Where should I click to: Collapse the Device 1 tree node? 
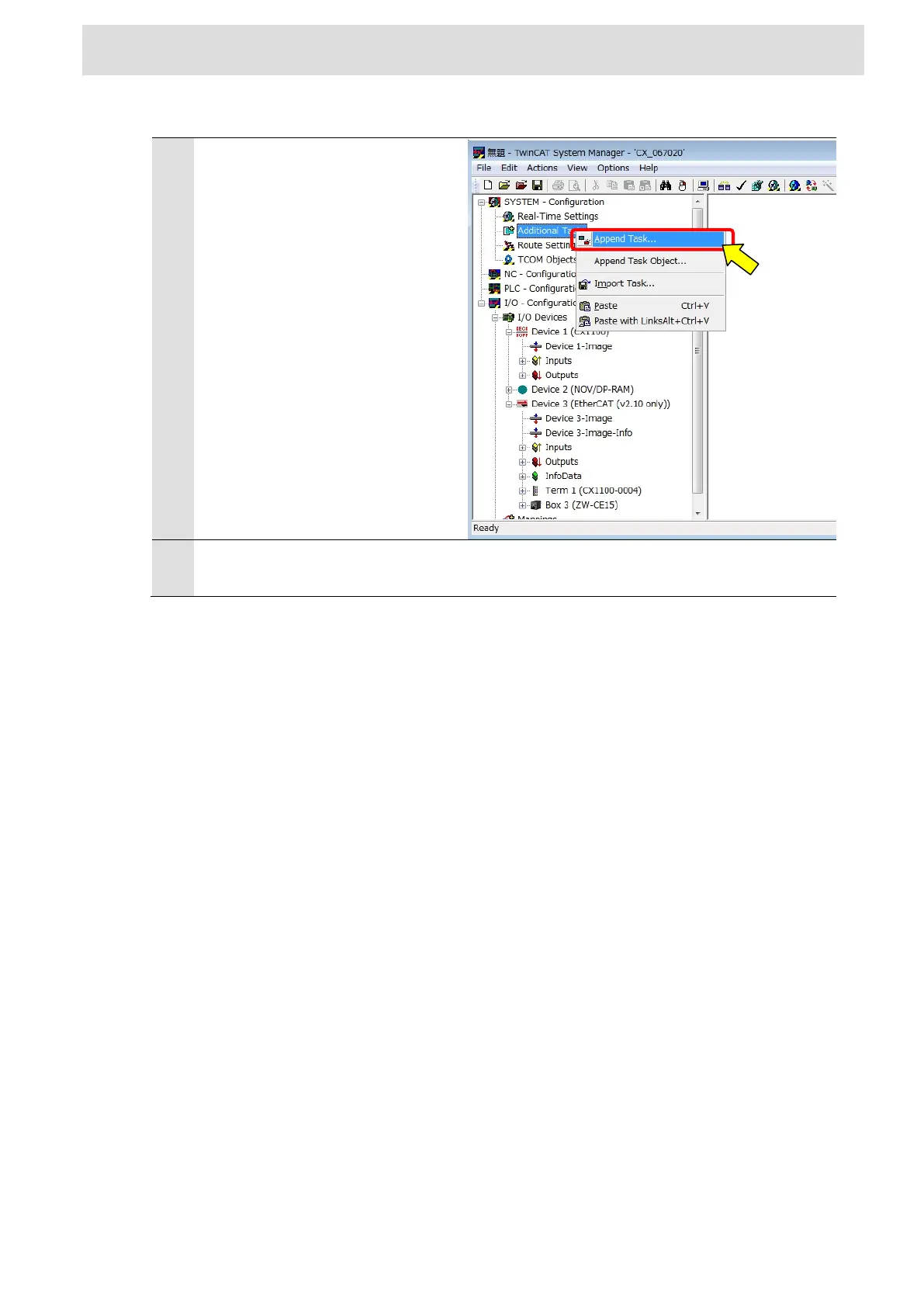pos(509,332)
